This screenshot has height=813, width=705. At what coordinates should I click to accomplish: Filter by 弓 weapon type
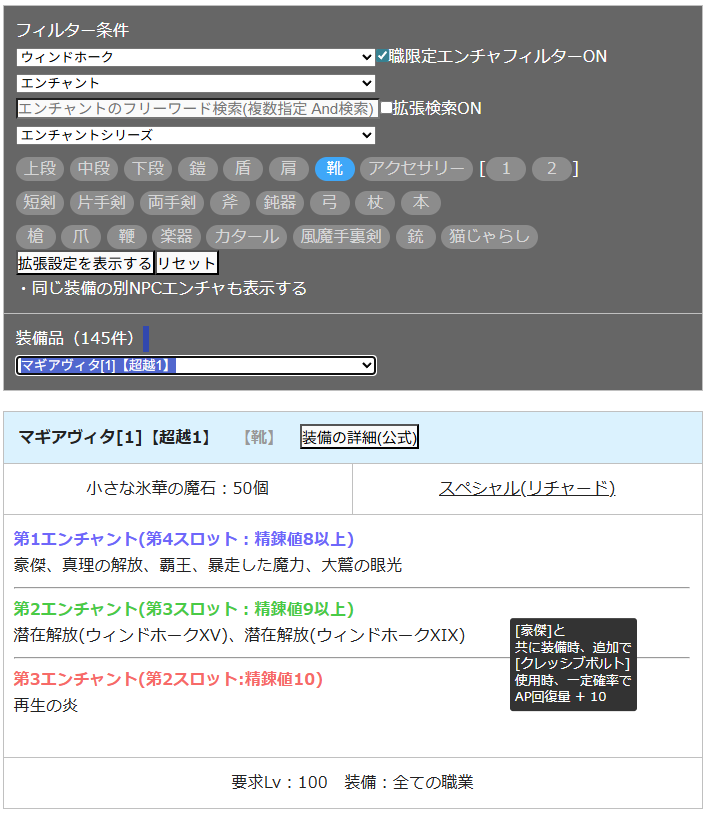click(x=329, y=203)
